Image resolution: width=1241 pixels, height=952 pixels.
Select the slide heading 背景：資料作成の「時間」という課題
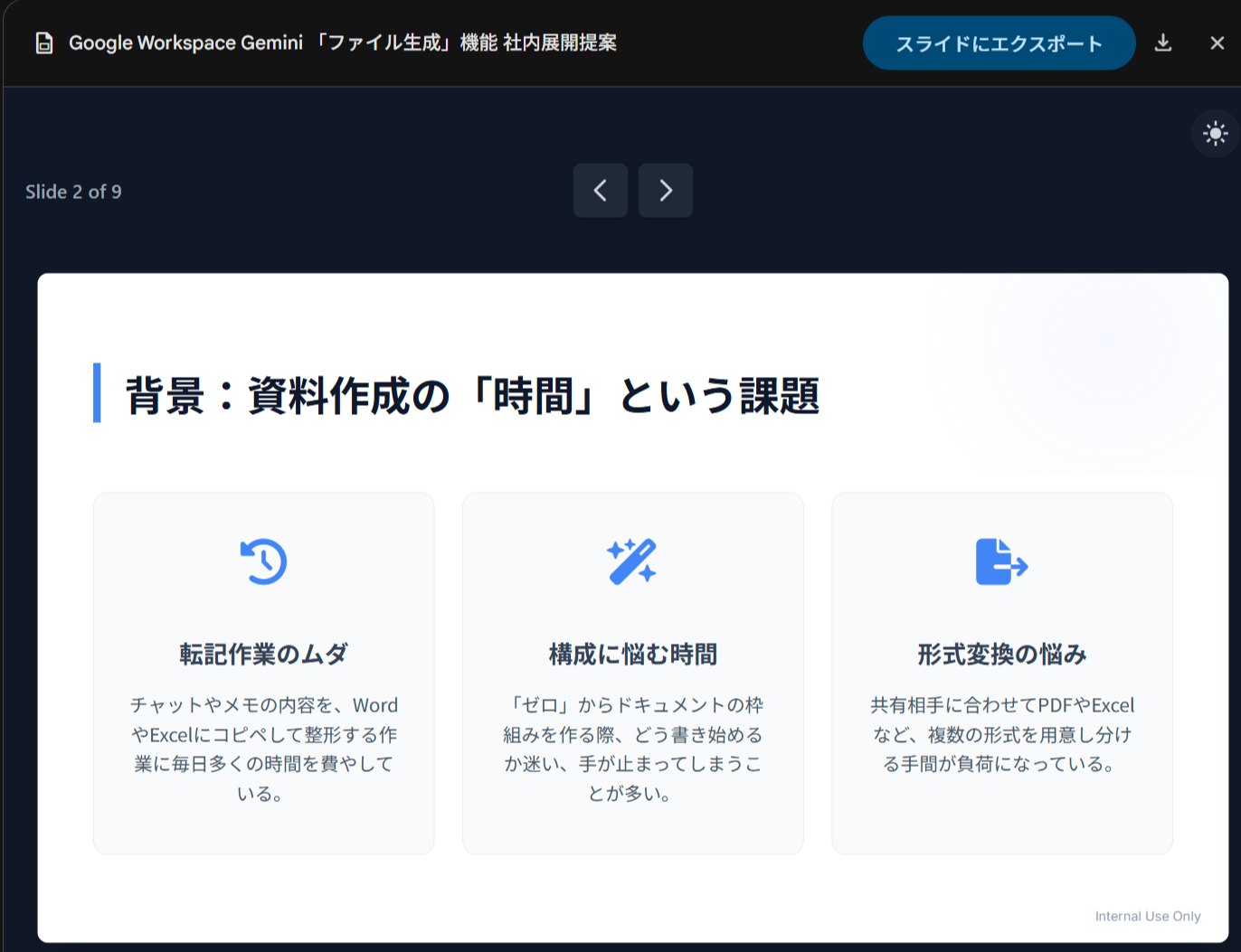(x=472, y=395)
